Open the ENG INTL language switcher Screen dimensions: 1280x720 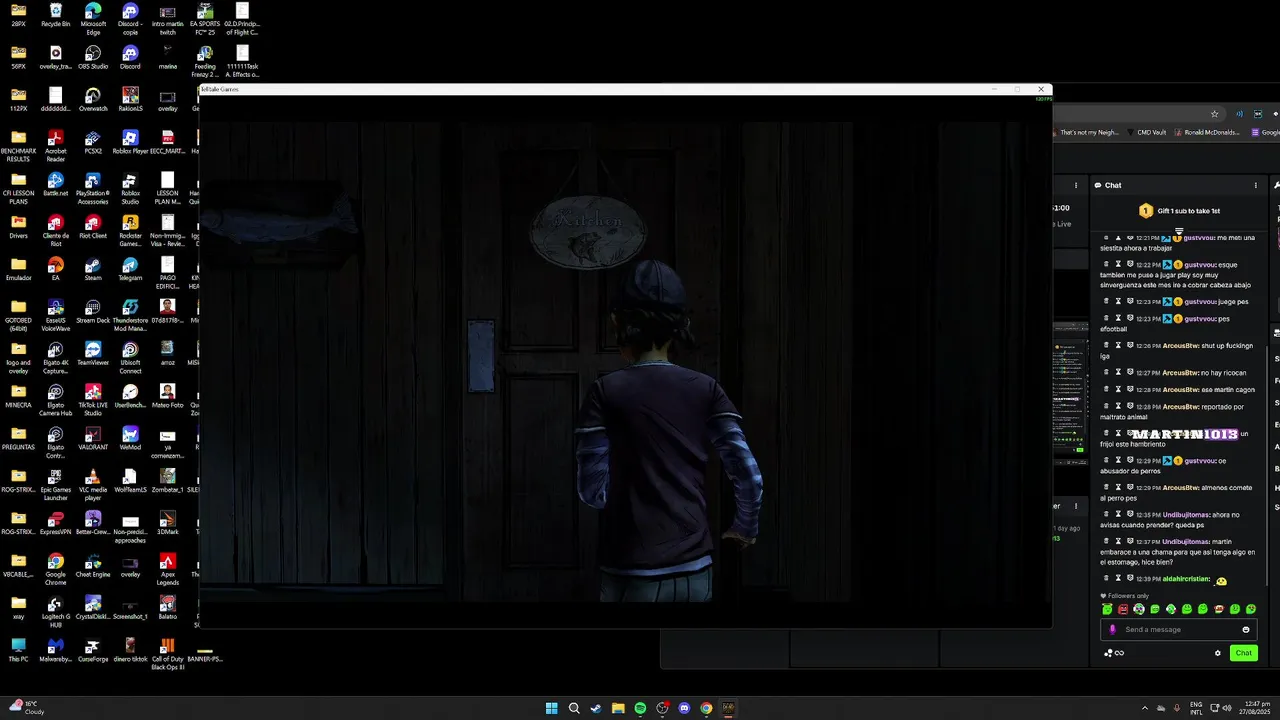click(x=1196, y=708)
